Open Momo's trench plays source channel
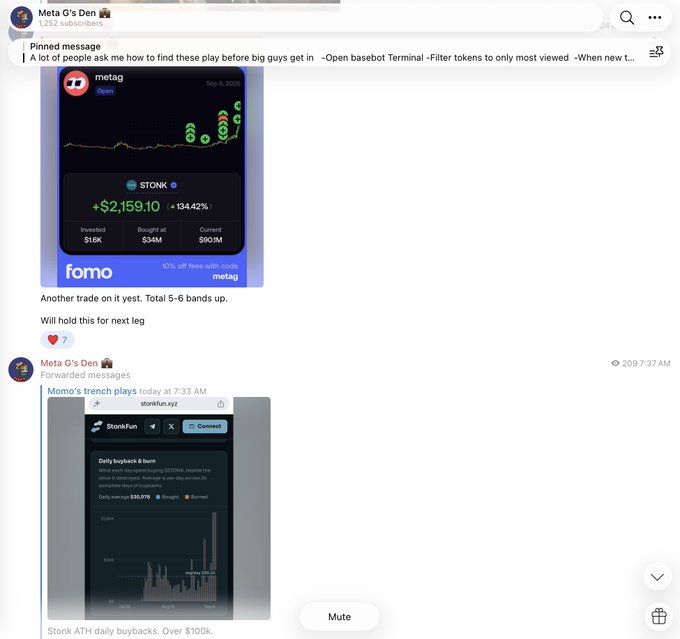This screenshot has width=680, height=639. point(92,391)
